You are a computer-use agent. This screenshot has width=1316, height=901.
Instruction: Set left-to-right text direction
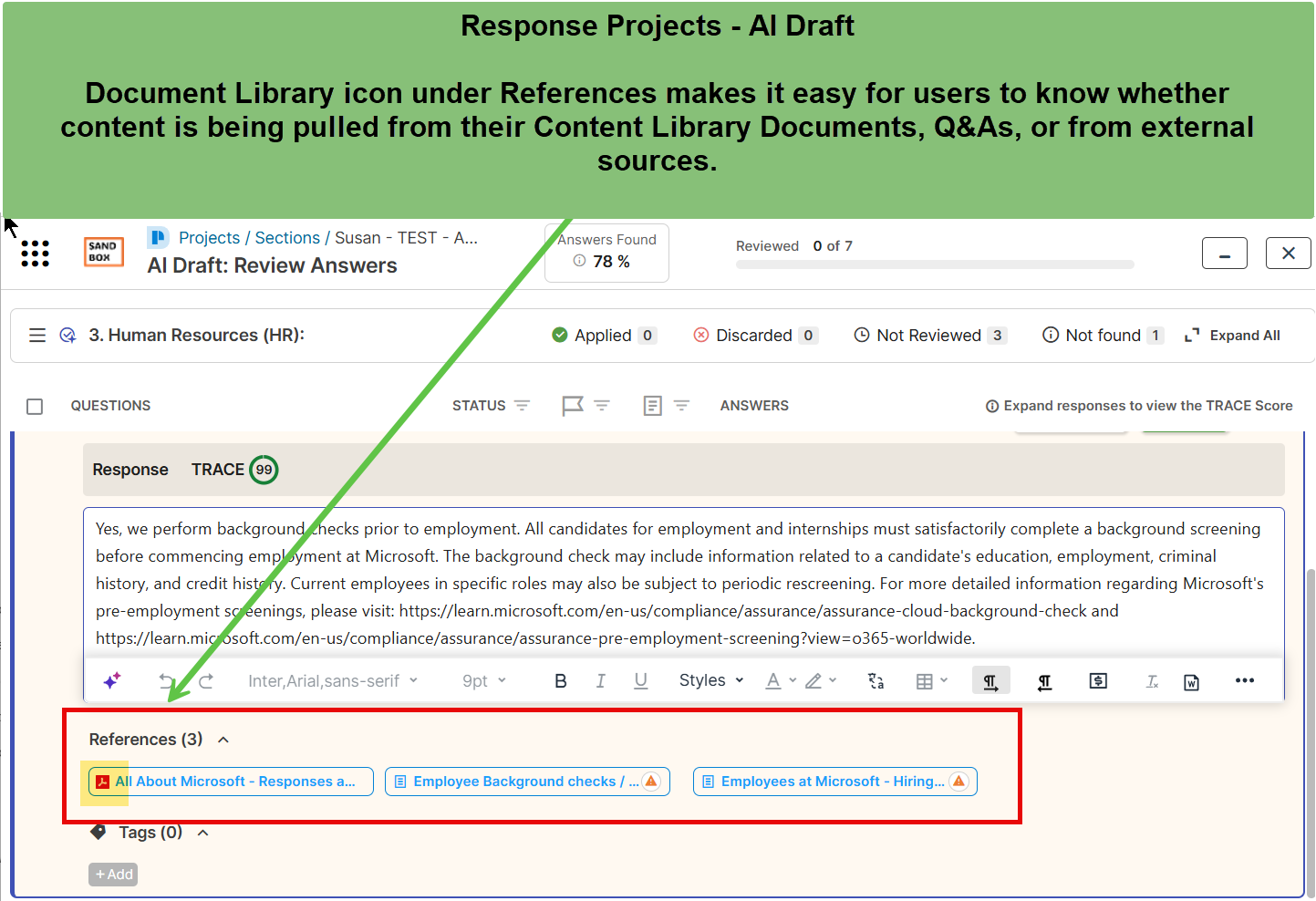pyautogui.click(x=990, y=681)
